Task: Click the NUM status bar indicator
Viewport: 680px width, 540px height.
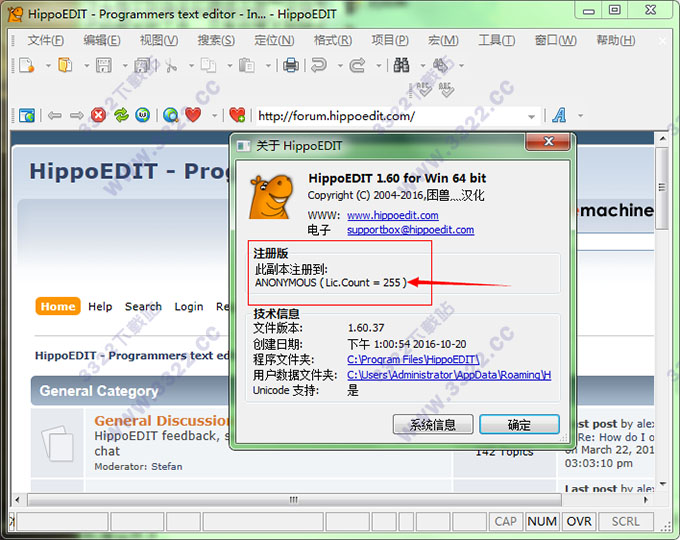Action: tap(542, 521)
